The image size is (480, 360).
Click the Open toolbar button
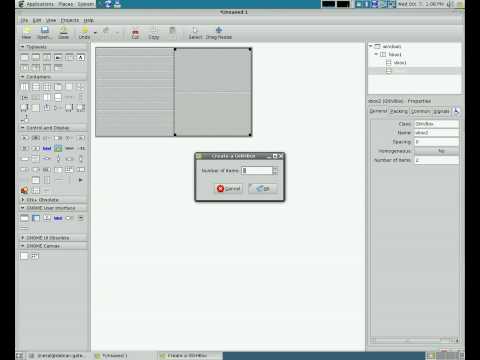point(44,33)
